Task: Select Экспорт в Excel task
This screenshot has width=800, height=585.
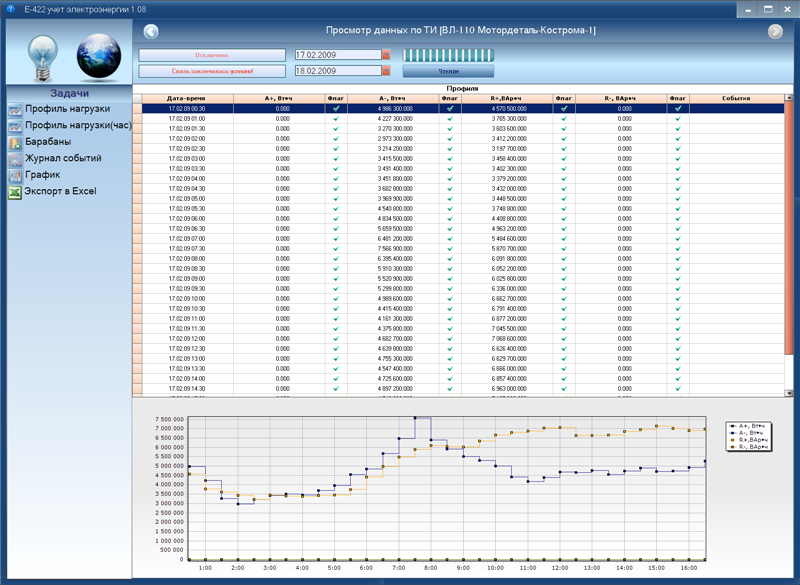Action: point(60,191)
